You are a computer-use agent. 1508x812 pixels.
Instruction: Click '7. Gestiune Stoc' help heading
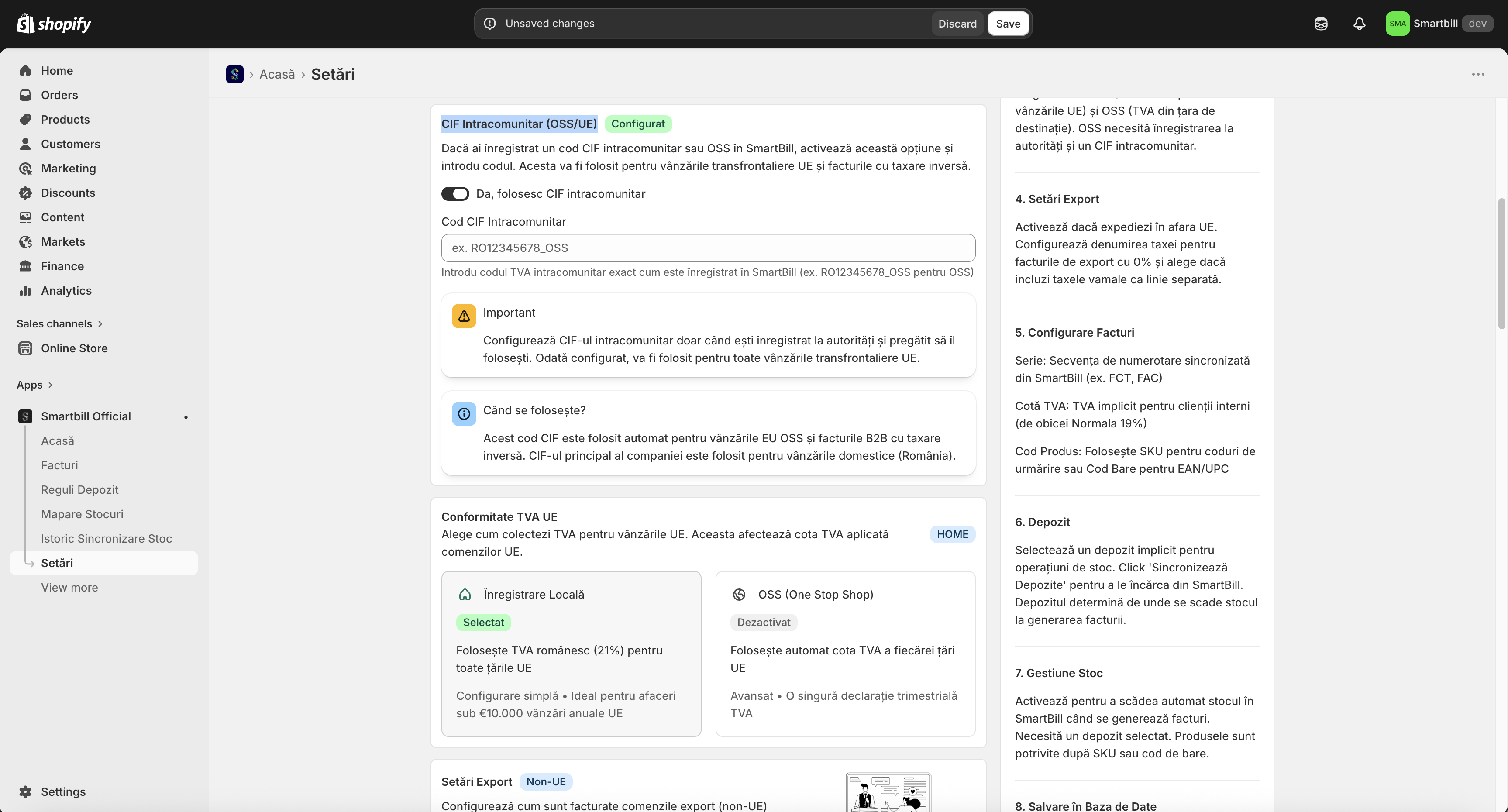click(x=1058, y=673)
